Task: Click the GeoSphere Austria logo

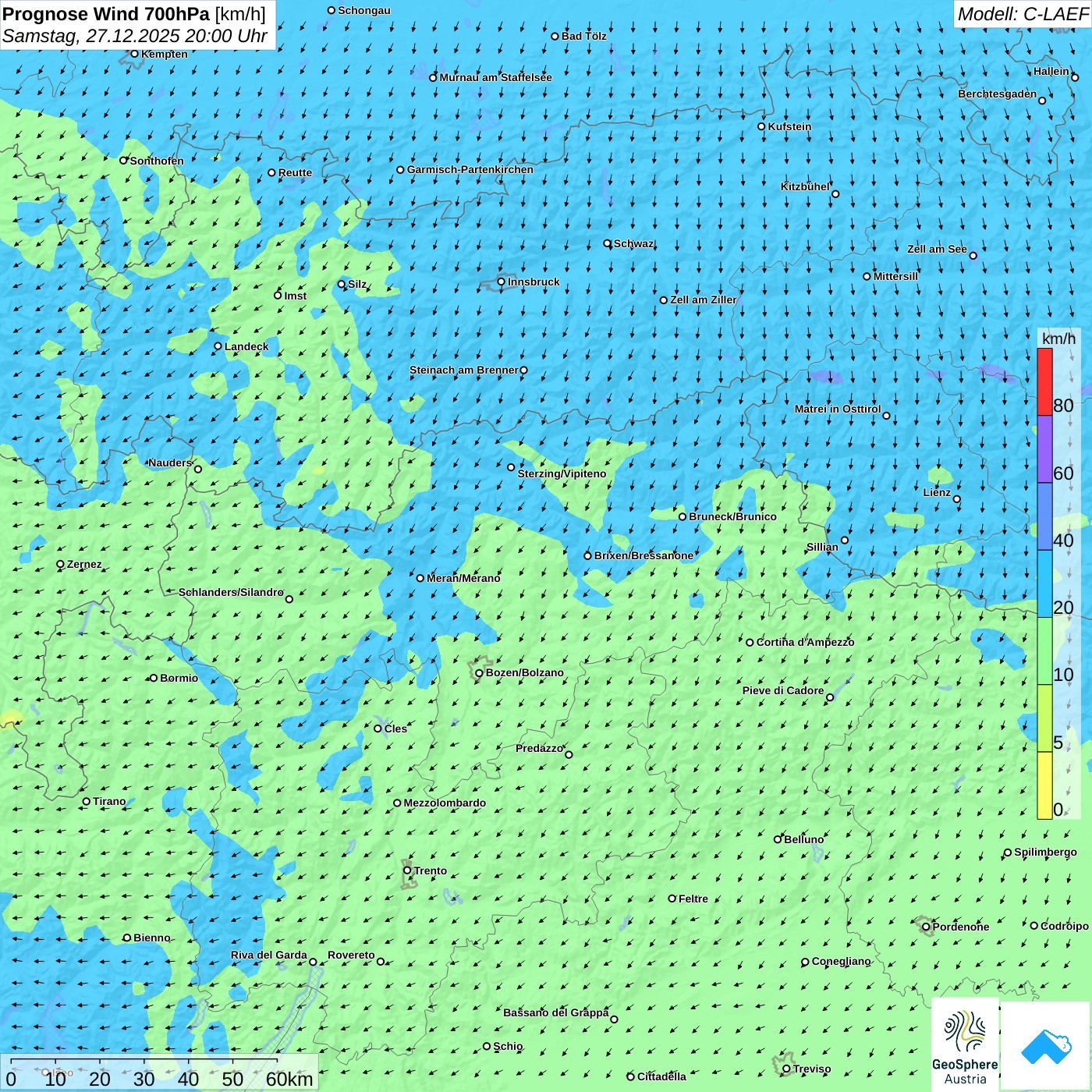Action: tap(965, 1044)
